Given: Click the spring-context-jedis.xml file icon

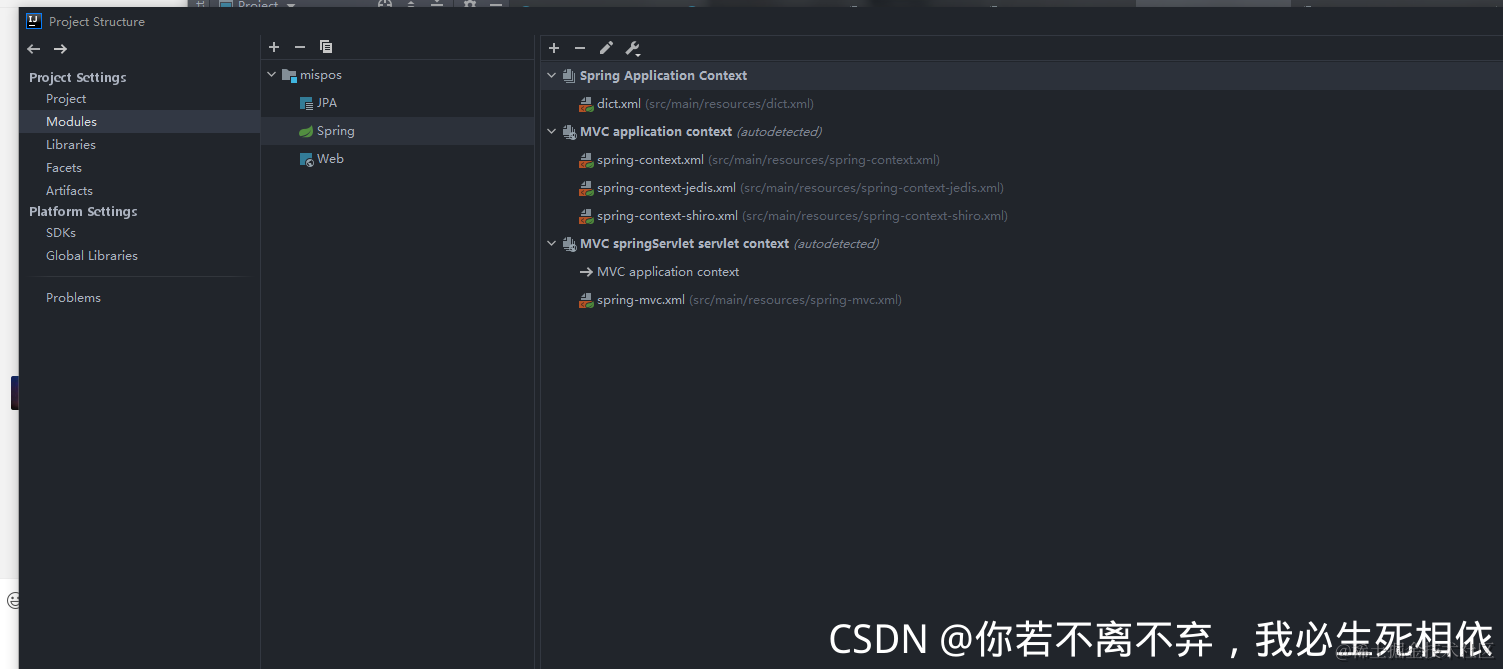Looking at the screenshot, I should 586,188.
